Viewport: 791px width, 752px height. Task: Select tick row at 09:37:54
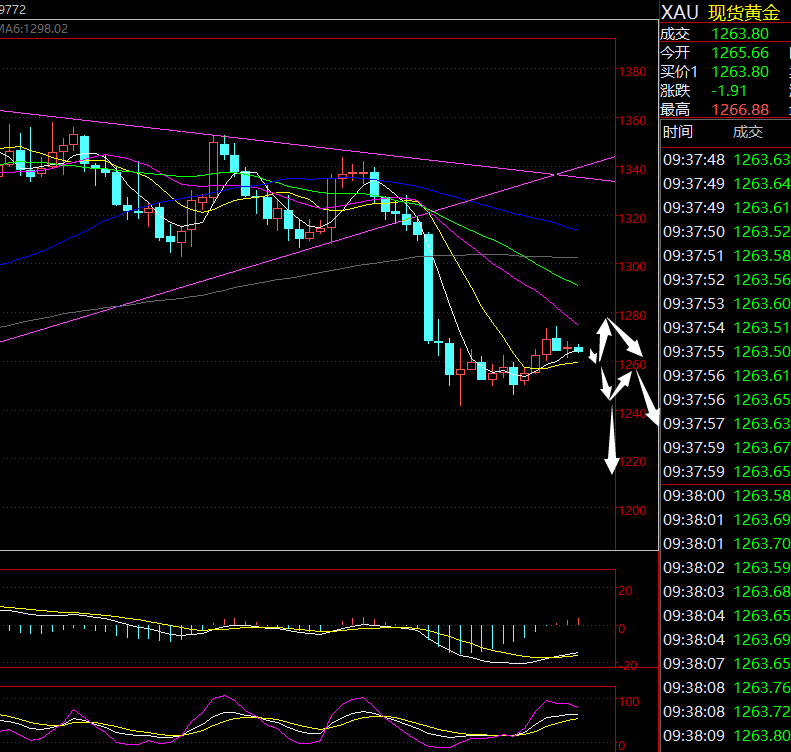(725, 328)
